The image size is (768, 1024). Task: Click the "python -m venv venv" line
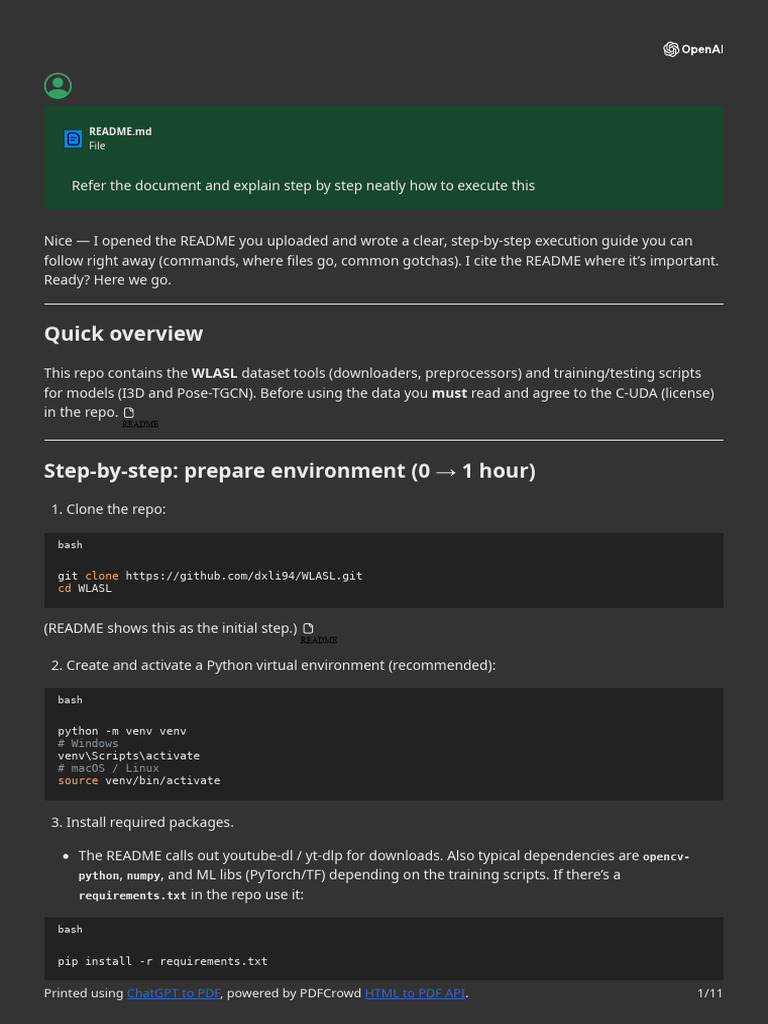(x=122, y=731)
